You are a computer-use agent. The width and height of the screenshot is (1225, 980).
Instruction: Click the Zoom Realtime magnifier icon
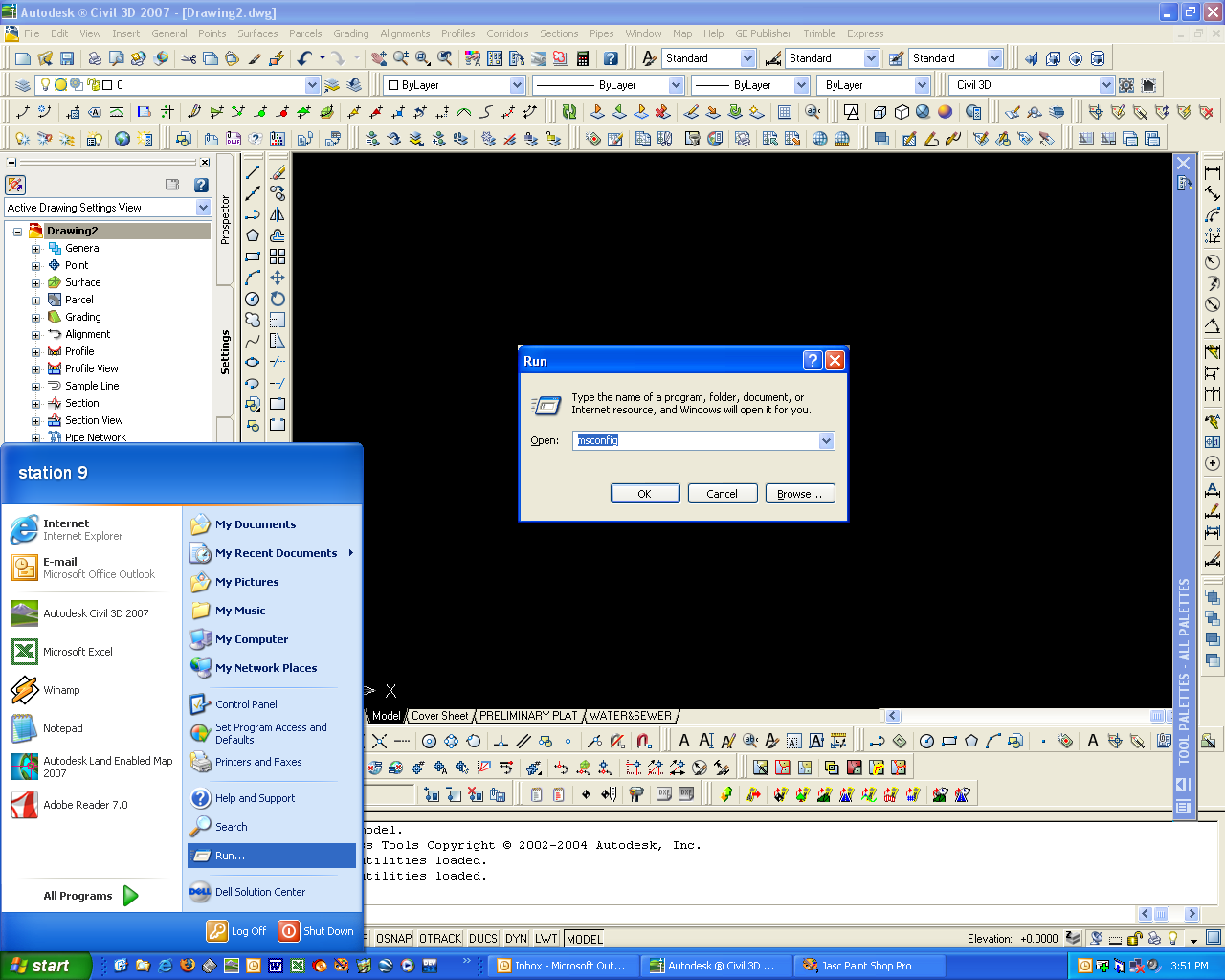pyautogui.click(x=401, y=58)
